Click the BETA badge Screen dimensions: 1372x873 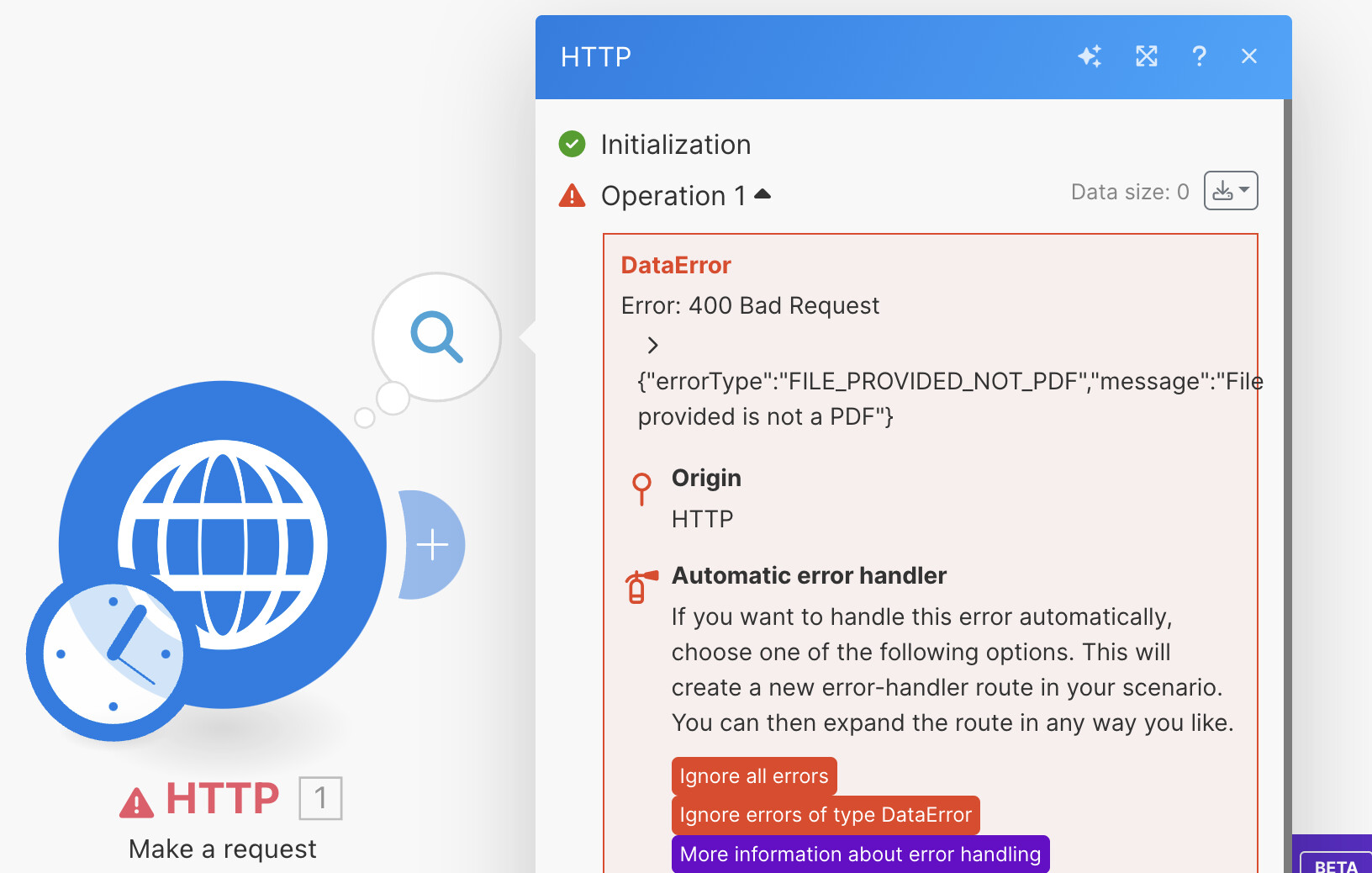[1336, 864]
